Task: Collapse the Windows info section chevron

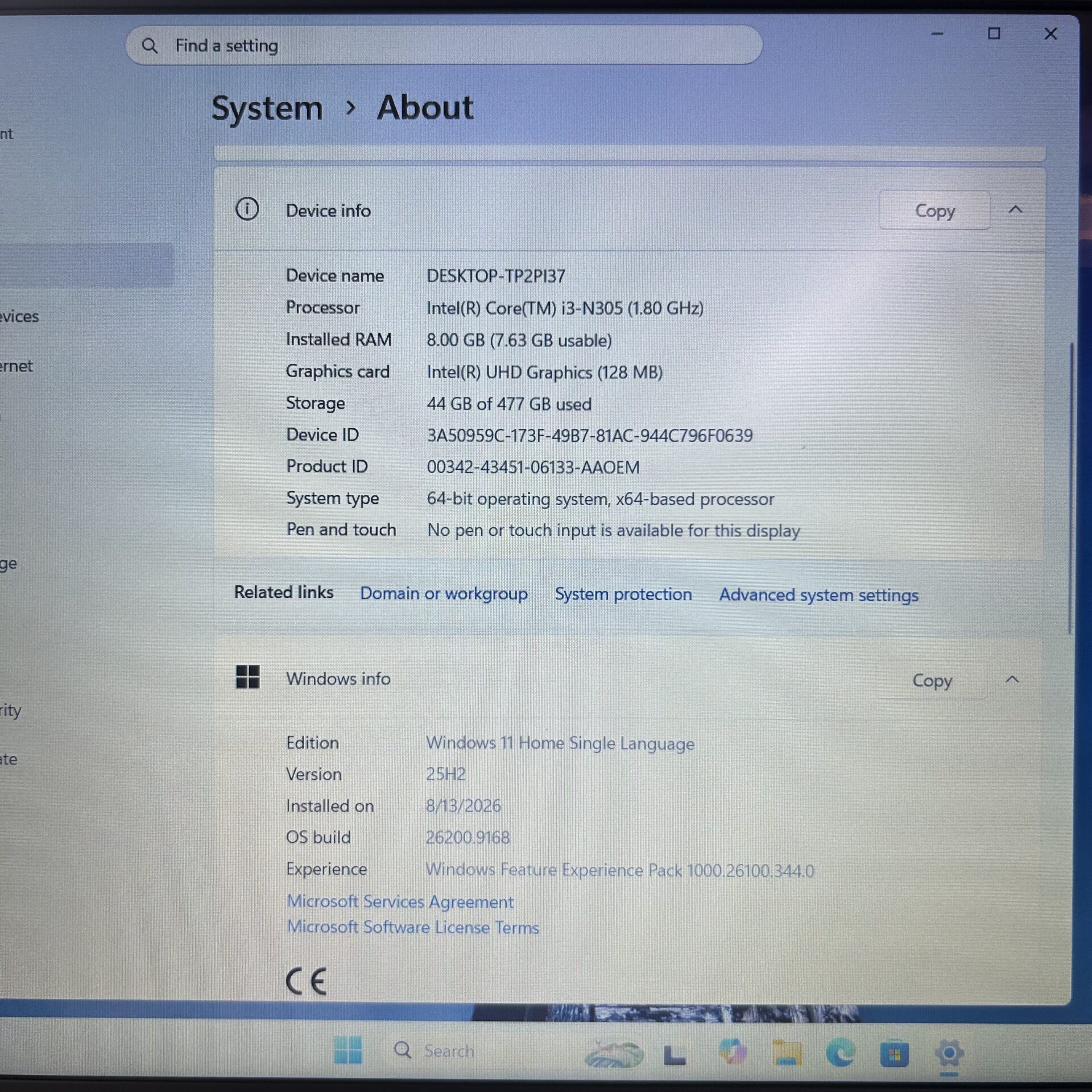Action: pyautogui.click(x=1012, y=680)
